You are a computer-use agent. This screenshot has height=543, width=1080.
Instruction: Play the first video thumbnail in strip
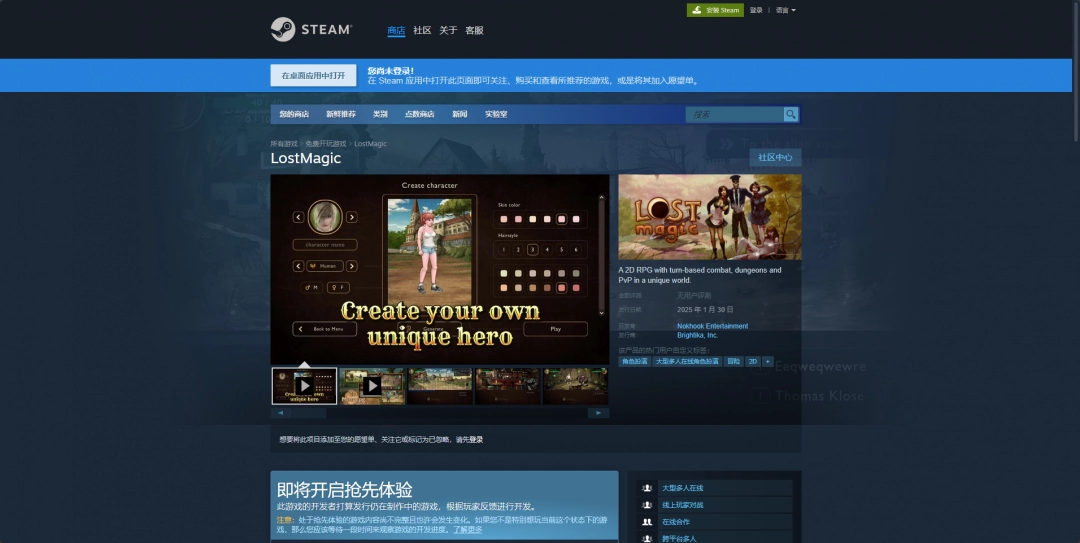coord(304,386)
